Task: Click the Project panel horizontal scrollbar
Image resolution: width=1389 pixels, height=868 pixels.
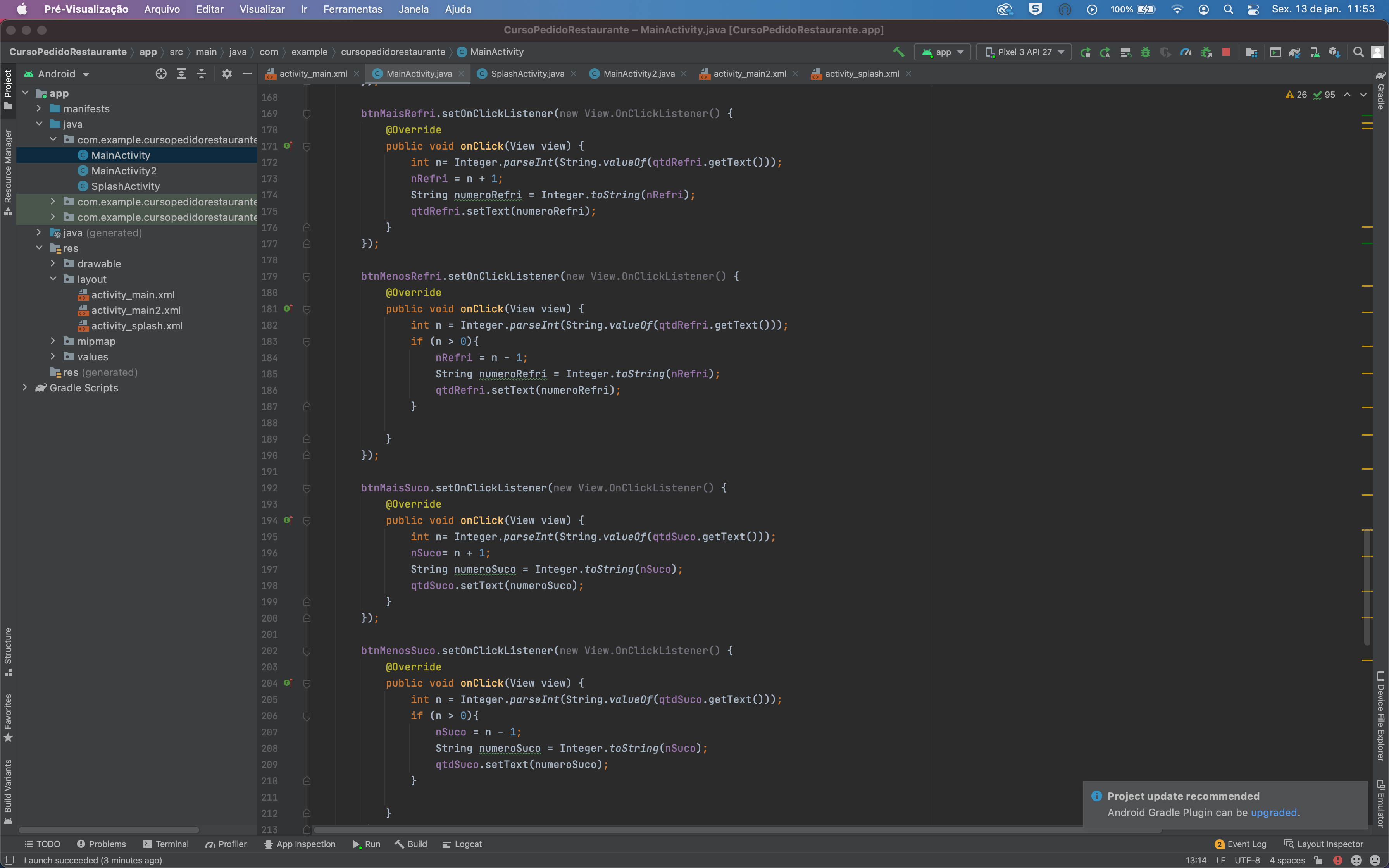Action: coord(109,830)
